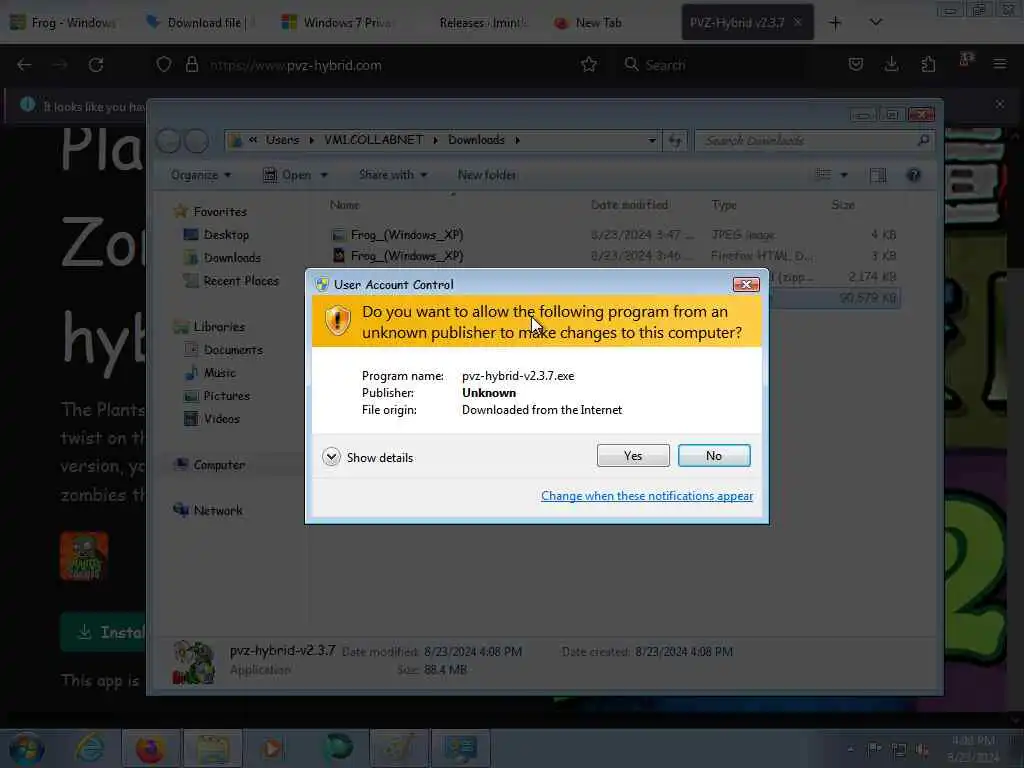Open 'Share with' menu in Explorer

pyautogui.click(x=392, y=175)
